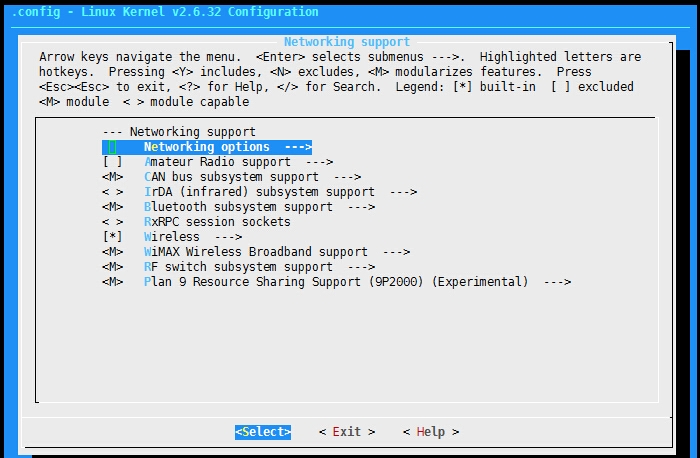
Task: Expand arrow after RF switch subsystem support
Action: [x=361, y=266]
